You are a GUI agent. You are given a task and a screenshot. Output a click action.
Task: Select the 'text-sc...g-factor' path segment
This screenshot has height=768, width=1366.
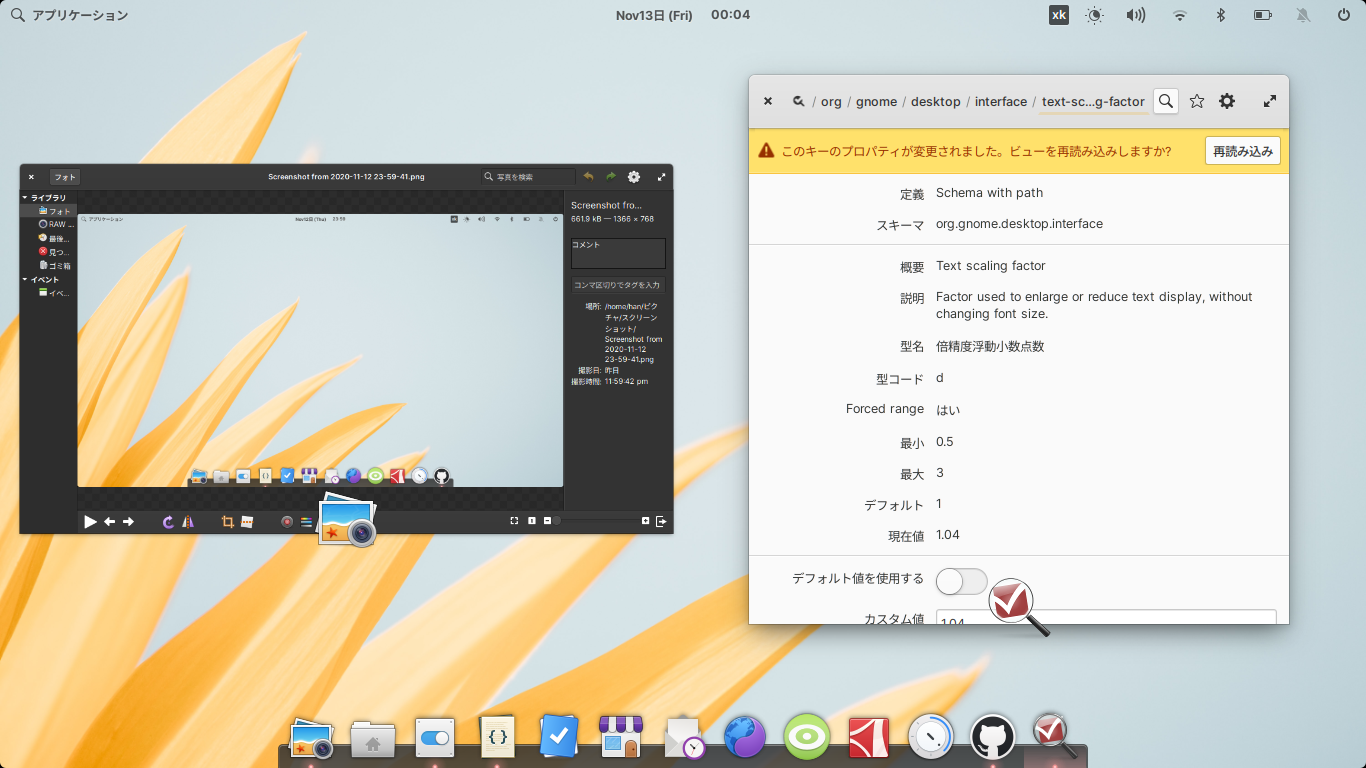(1093, 101)
